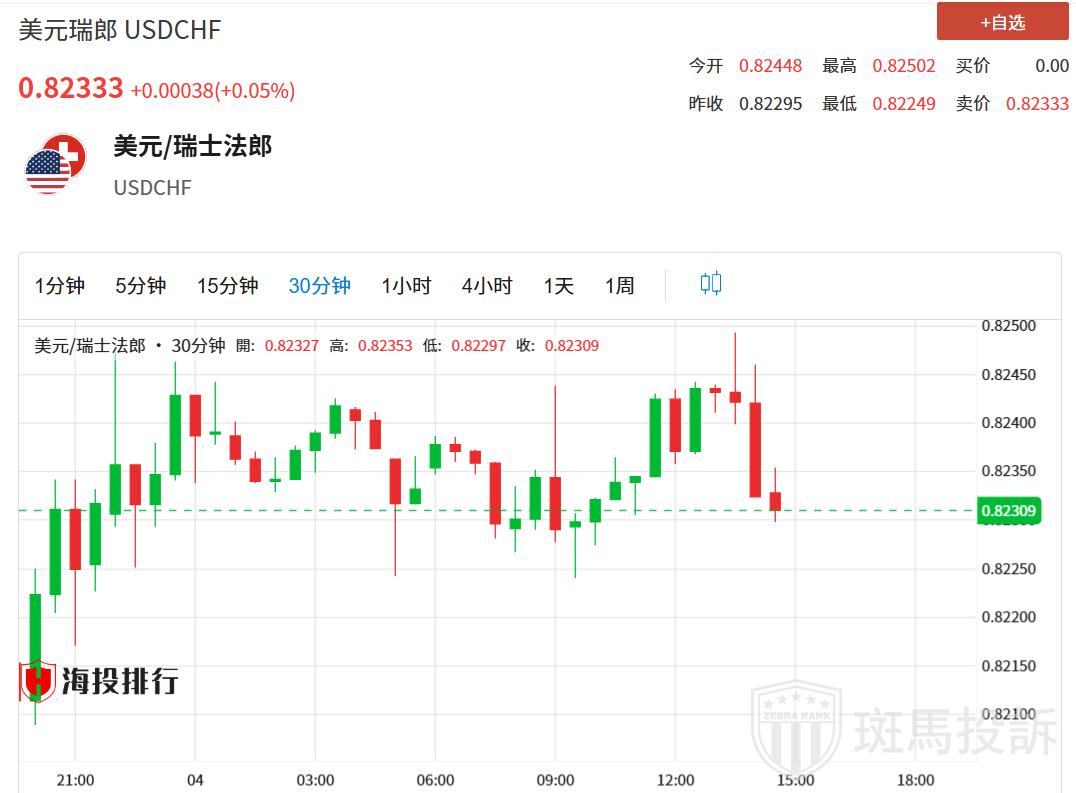Switch chart to 1小时 interval
1076x793 pixels.
[406, 286]
